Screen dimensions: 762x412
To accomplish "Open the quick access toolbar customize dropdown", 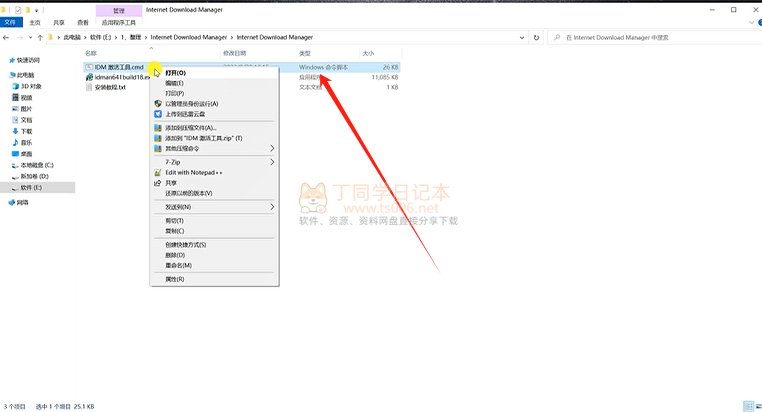I will (36, 10).
